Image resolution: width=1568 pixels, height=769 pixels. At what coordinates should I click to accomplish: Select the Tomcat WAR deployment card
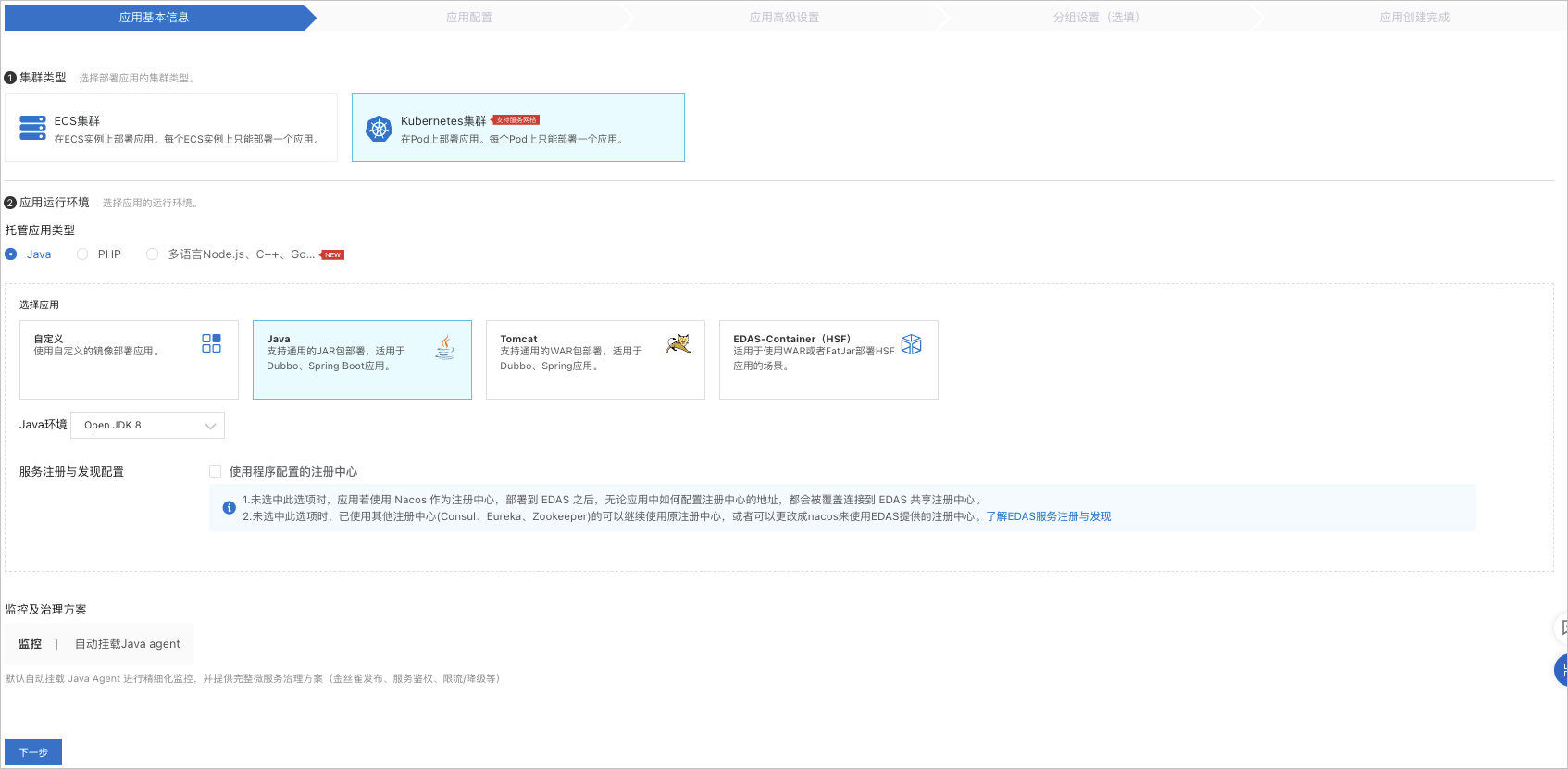tap(595, 360)
